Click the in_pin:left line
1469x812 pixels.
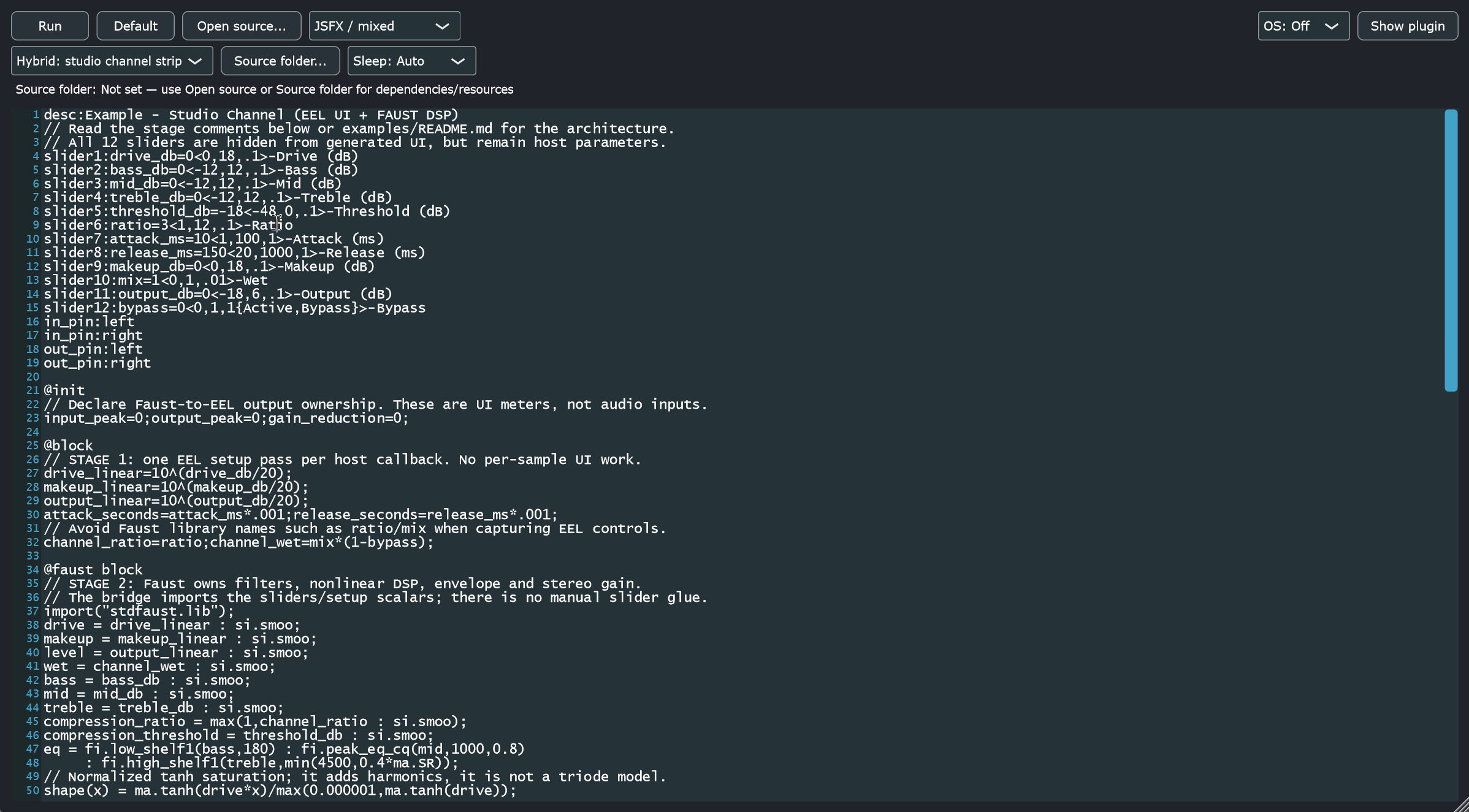[x=89, y=321]
